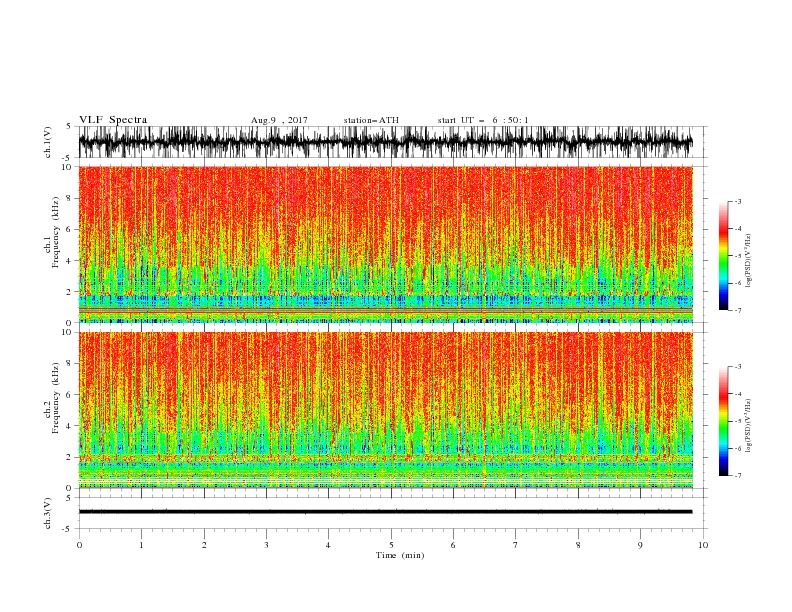Viewport: 792px width, 612px height.
Task: Click the flat ch.3 voltage trace
Action: click(385, 512)
